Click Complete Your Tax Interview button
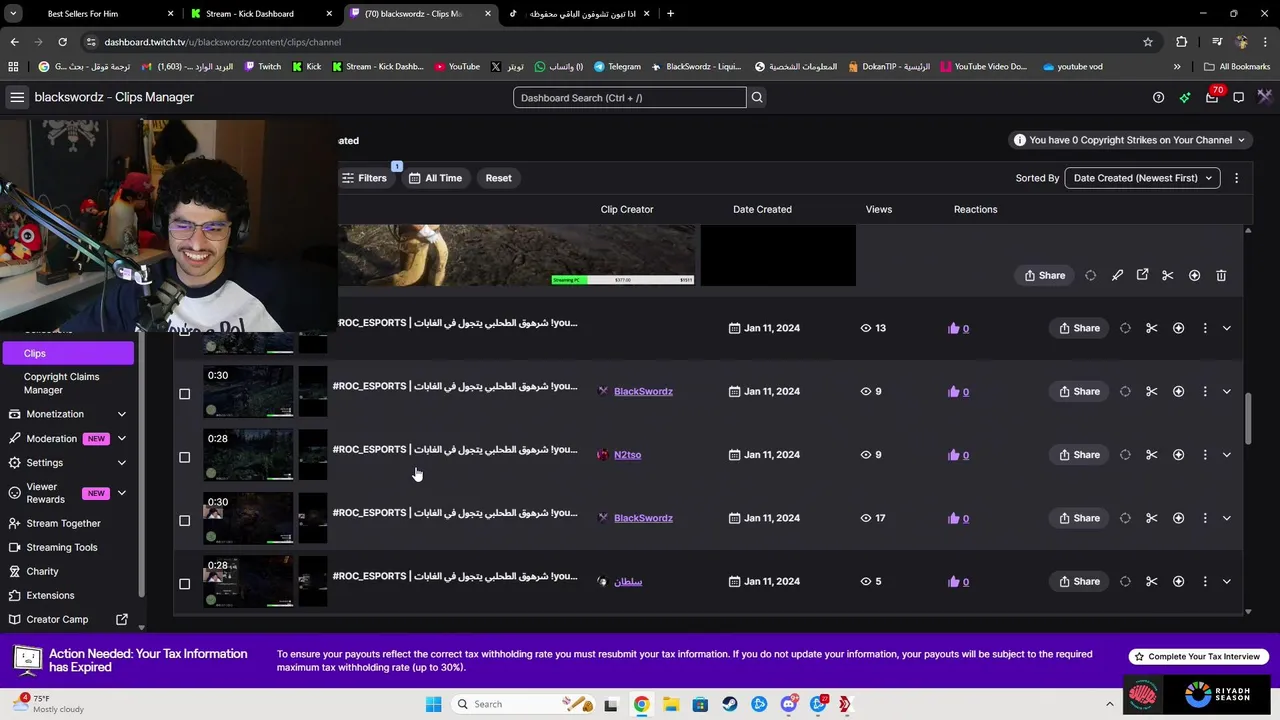This screenshot has height=720, width=1280. coord(1200,656)
